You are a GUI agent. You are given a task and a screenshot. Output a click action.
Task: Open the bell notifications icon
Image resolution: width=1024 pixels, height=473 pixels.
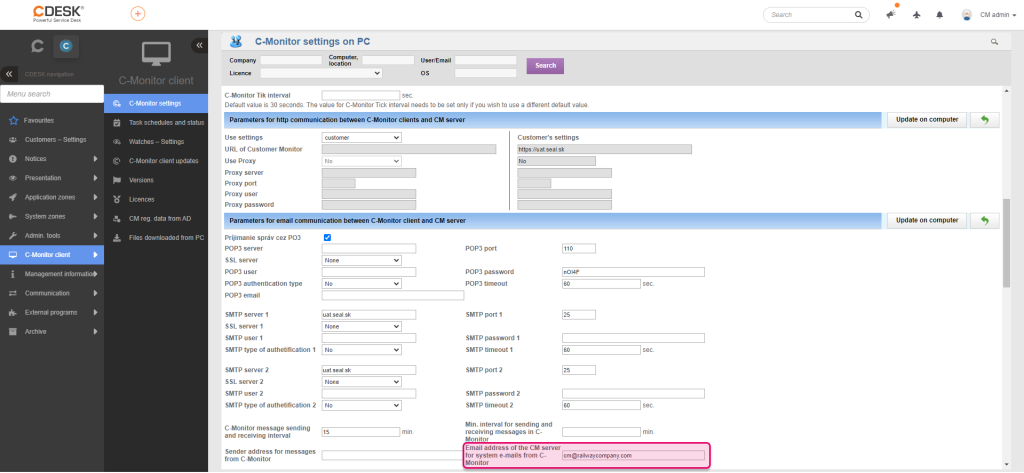940,14
